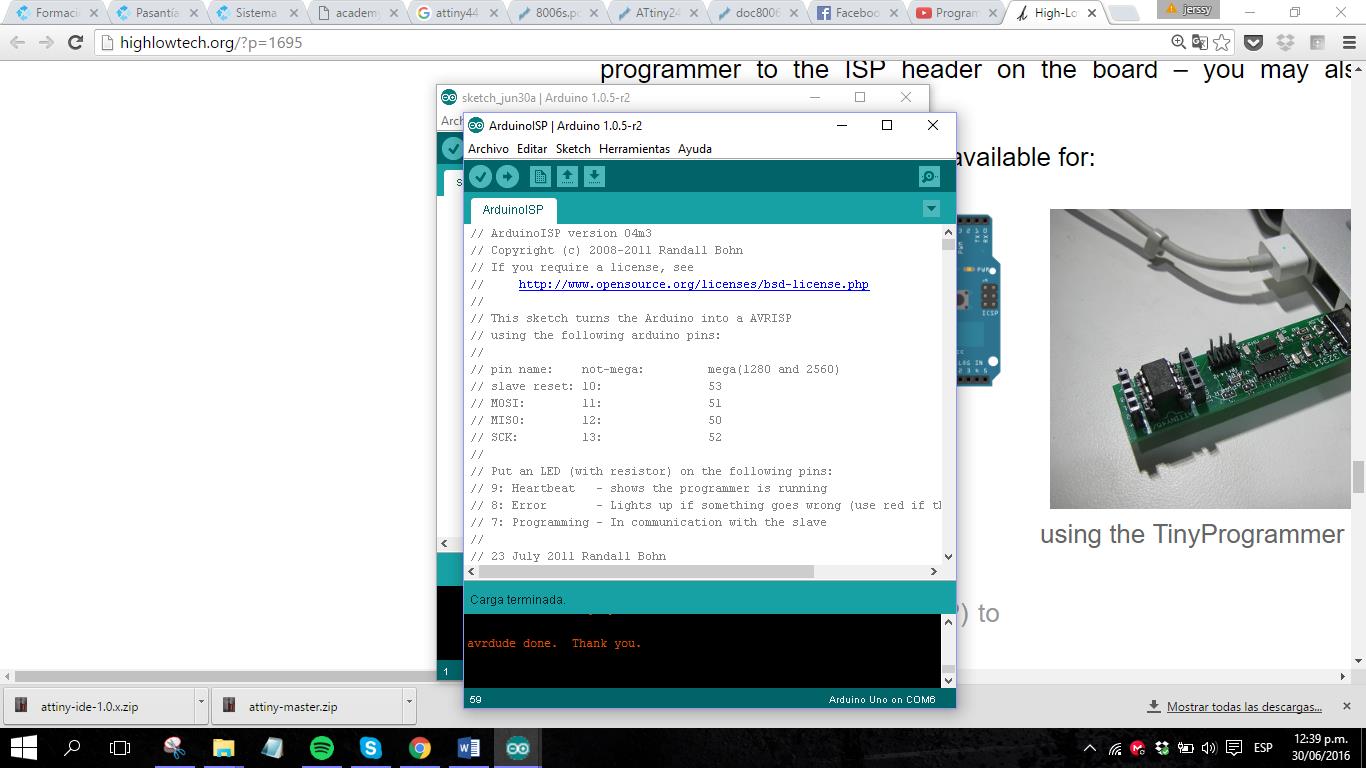Viewport: 1366px width, 768px height.
Task: Open the tab dropdown arrow in ArduinoISP
Action: 931,209
